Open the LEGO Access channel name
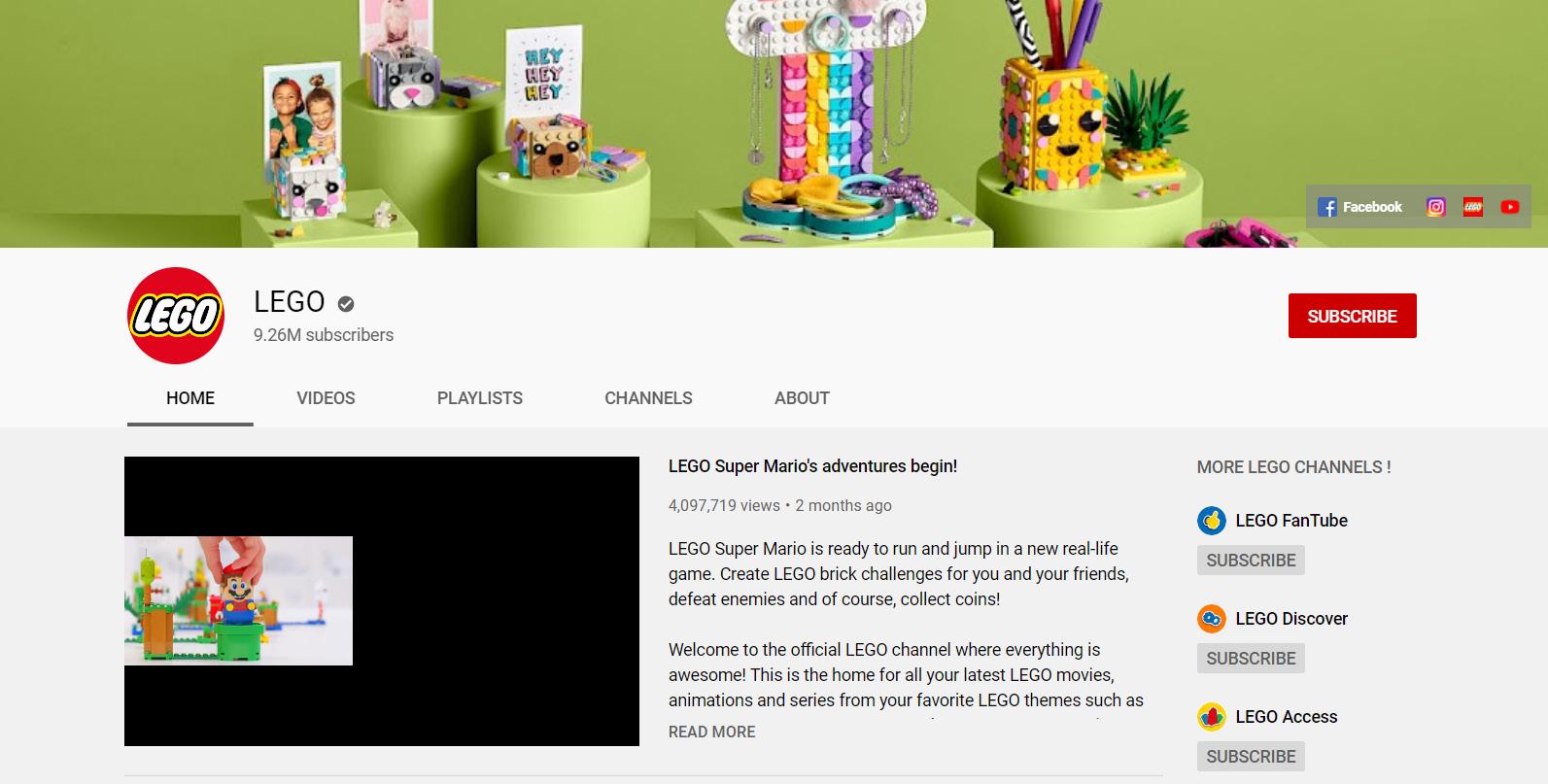The height and width of the screenshot is (784, 1548). pyautogui.click(x=1287, y=717)
